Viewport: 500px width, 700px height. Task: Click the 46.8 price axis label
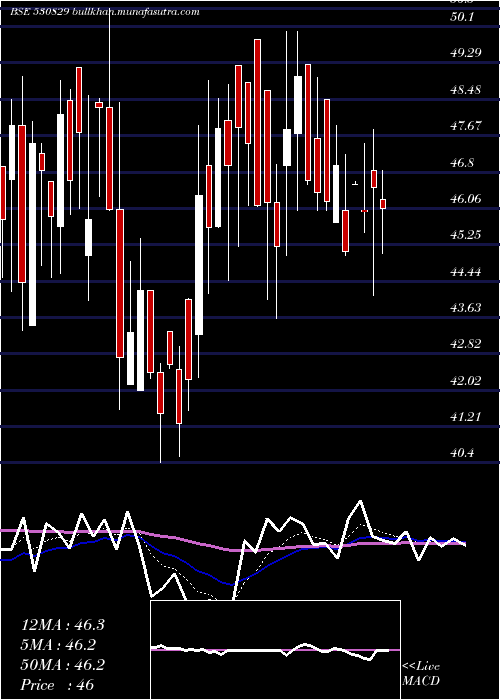coord(462,162)
